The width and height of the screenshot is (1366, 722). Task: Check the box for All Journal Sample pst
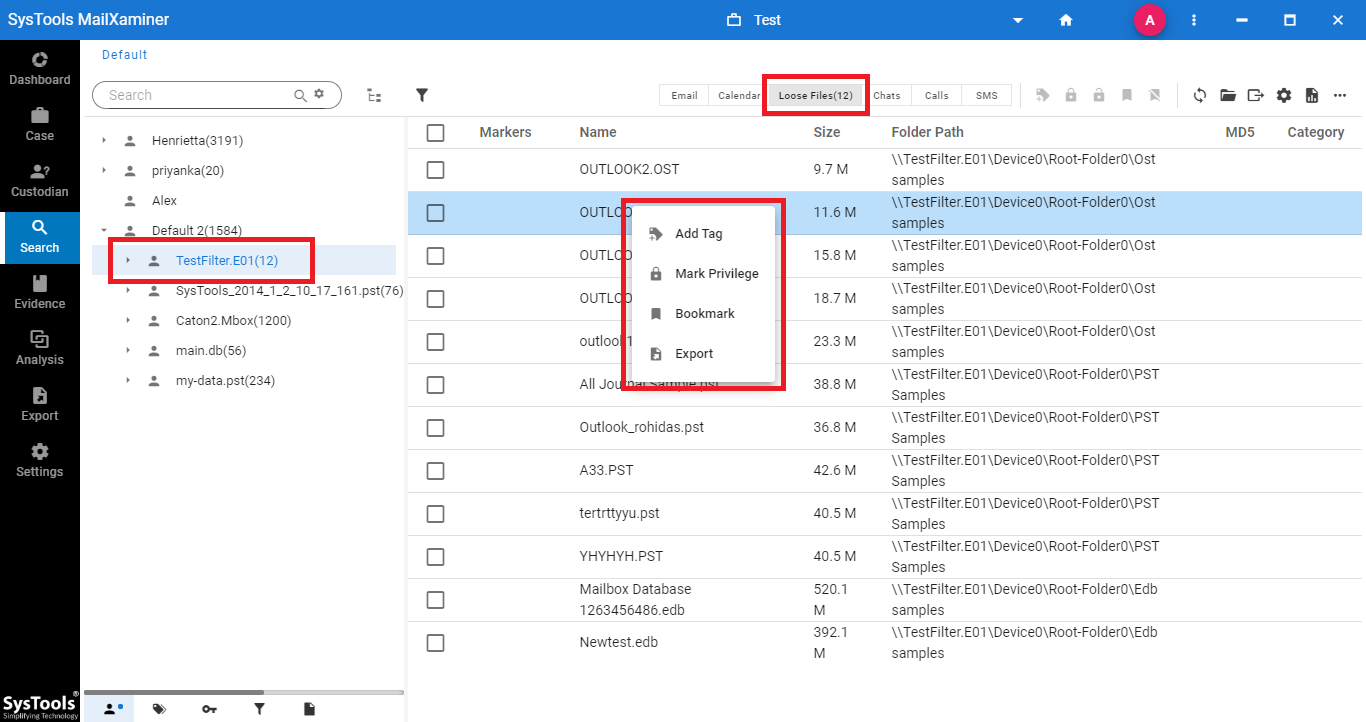[435, 385]
